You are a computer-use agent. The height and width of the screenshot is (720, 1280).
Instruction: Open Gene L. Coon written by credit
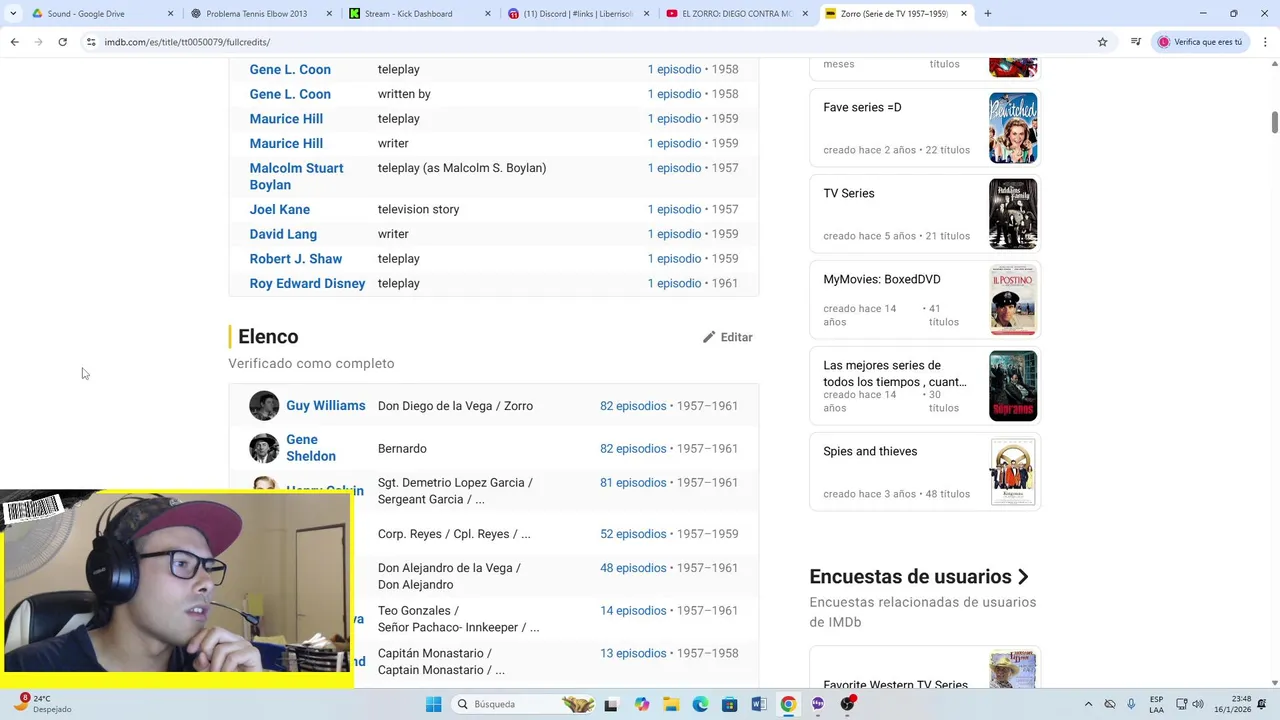(x=290, y=94)
